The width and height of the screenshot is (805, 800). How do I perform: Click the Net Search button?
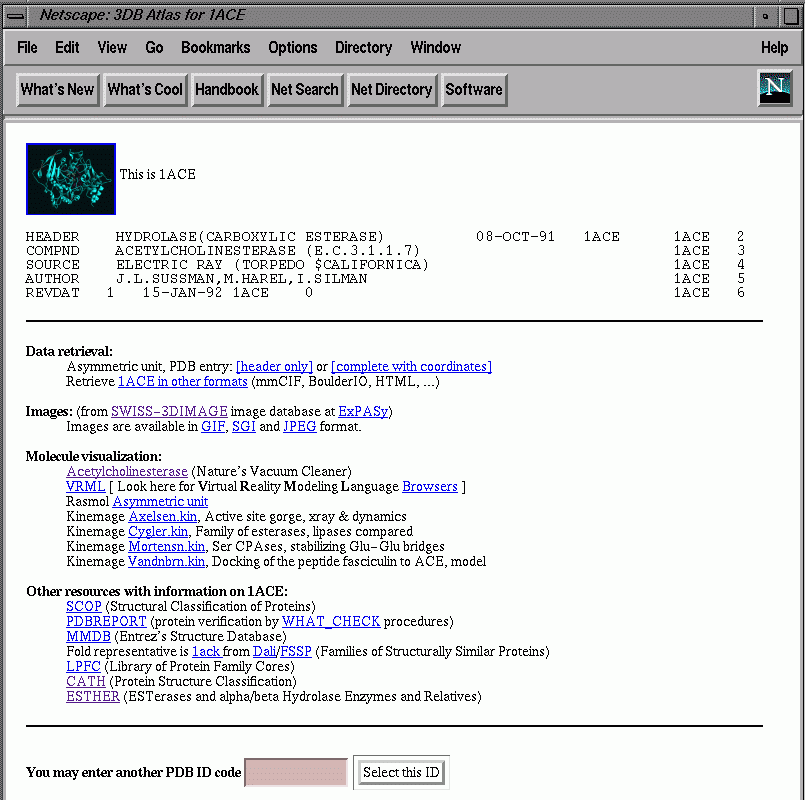coord(305,89)
